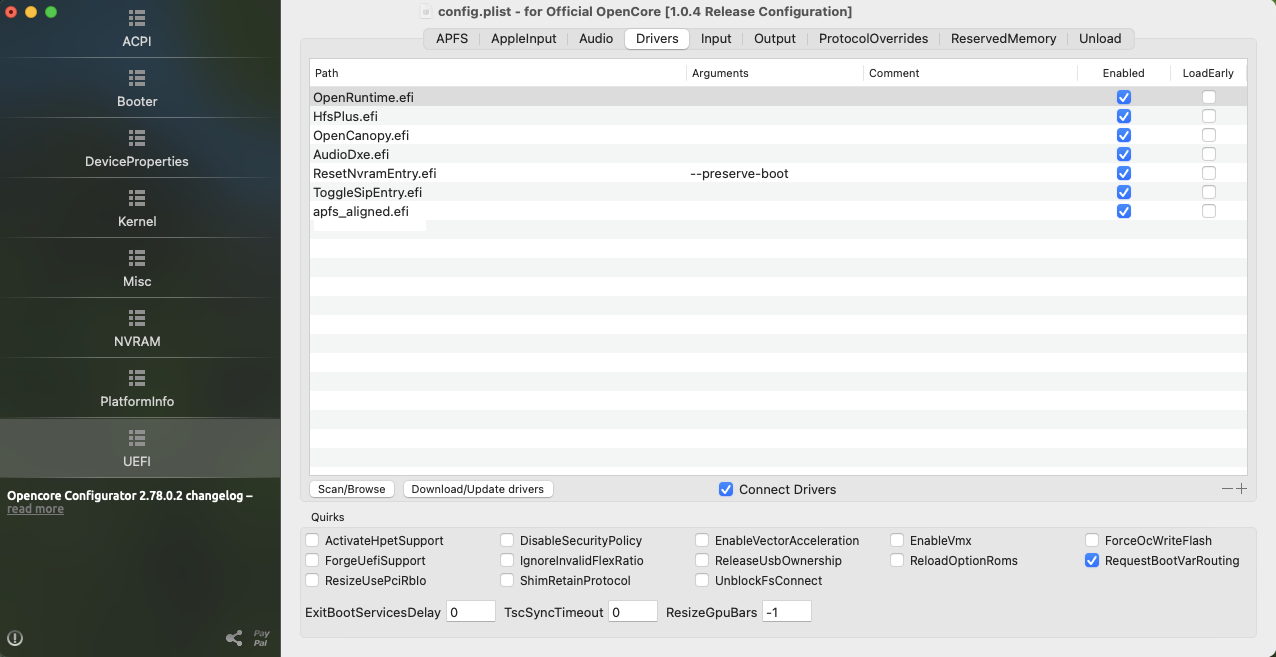Enable LoadEarly for OpenRuntime.efi
This screenshot has width=1276, height=657.
tap(1208, 97)
